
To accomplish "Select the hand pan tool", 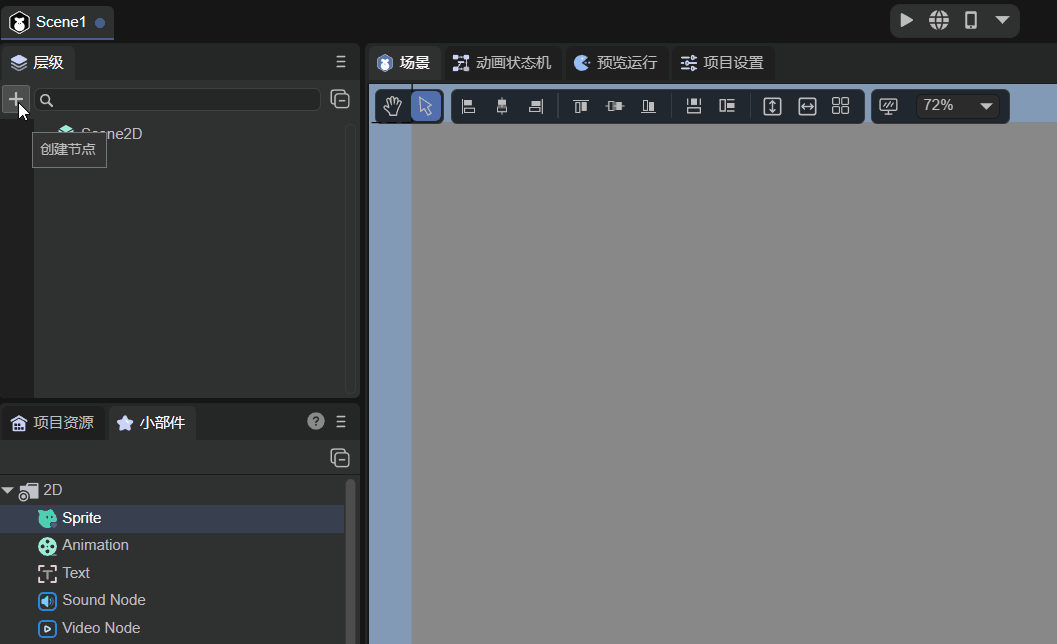I will tap(393, 106).
